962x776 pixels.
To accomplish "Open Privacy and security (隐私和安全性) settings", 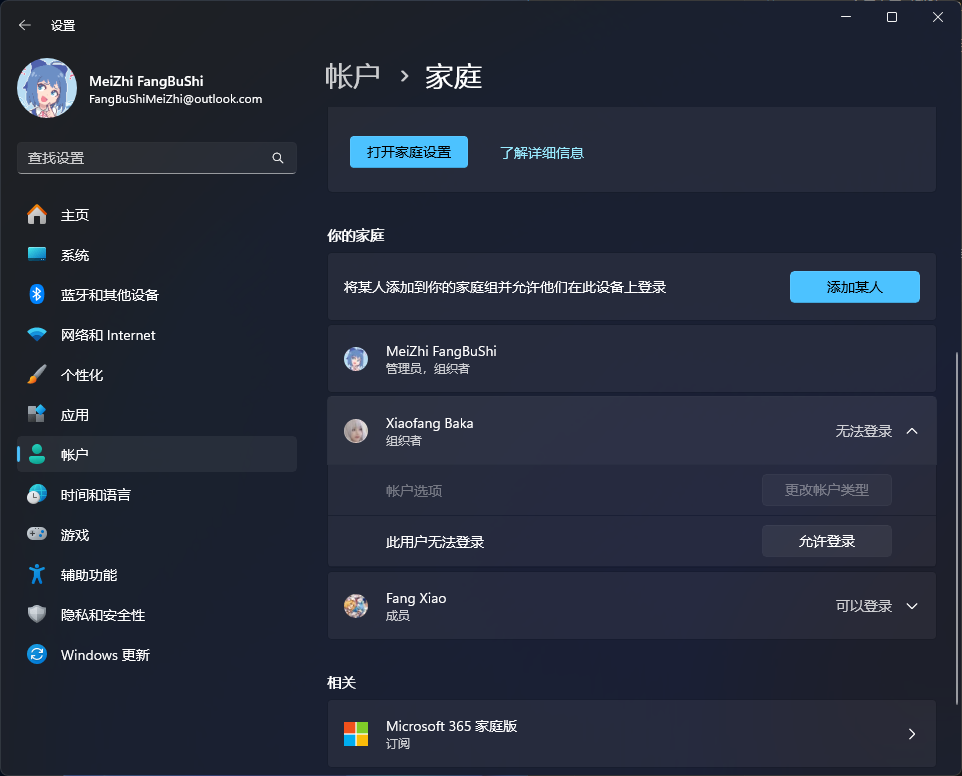I will click(x=102, y=615).
